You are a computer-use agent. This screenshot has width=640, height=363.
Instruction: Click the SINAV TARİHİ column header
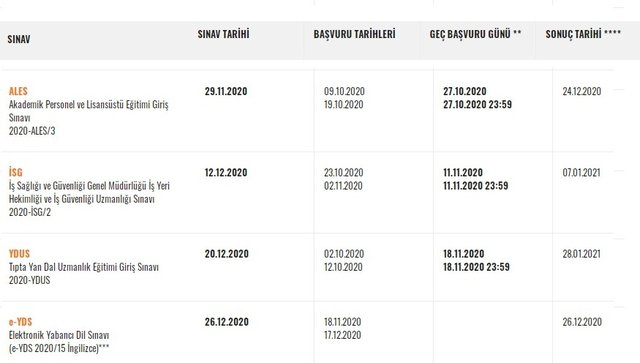[x=223, y=34]
